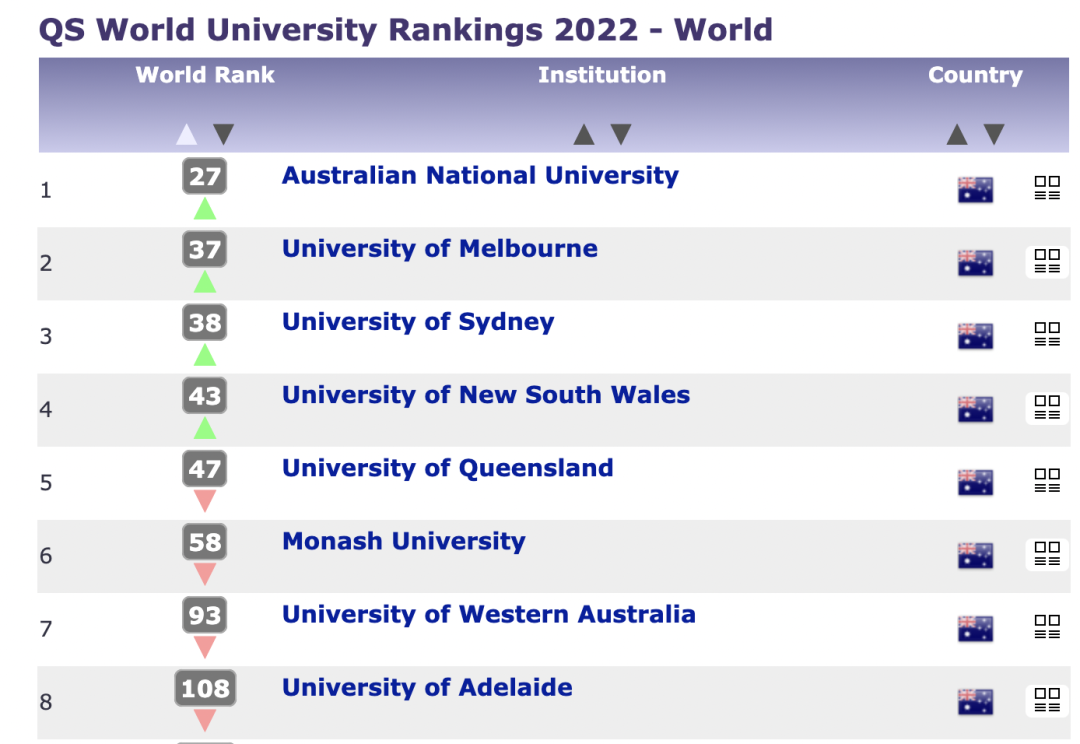Click green rise indicator under rank 27
Image resolution: width=1080 pixels, height=744 pixels.
tap(205, 209)
